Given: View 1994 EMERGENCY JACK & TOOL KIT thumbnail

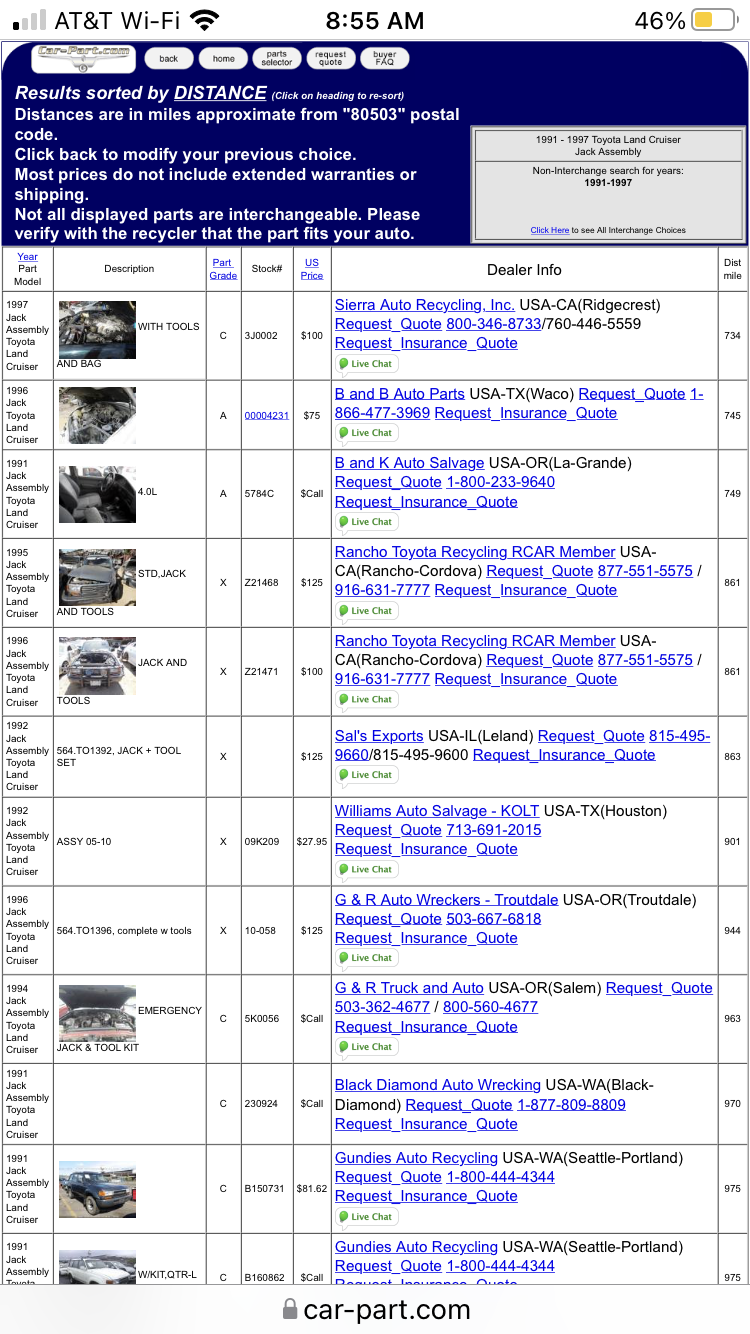Looking at the screenshot, I should 97,1013.
